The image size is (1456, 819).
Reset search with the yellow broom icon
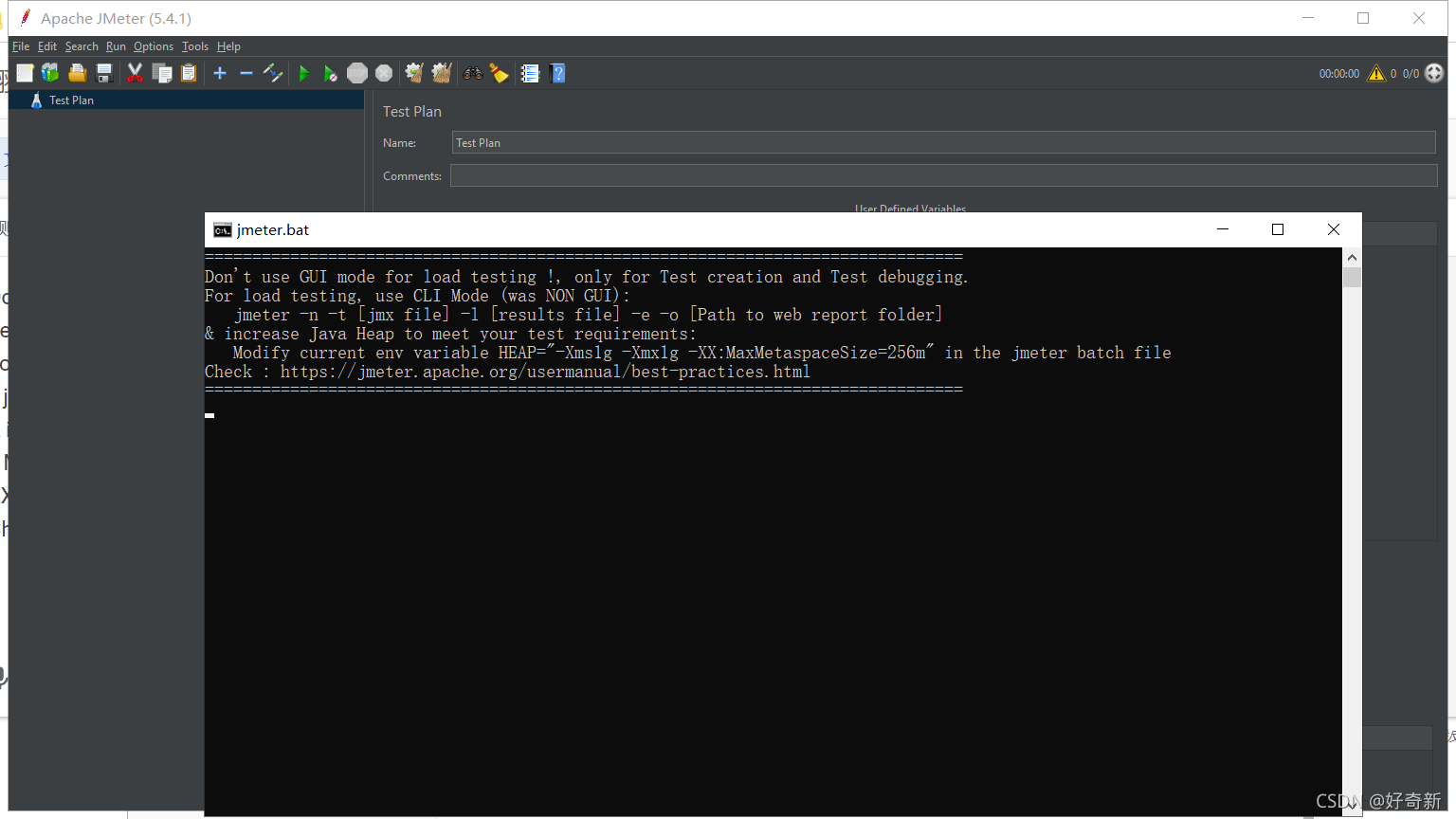coord(499,73)
